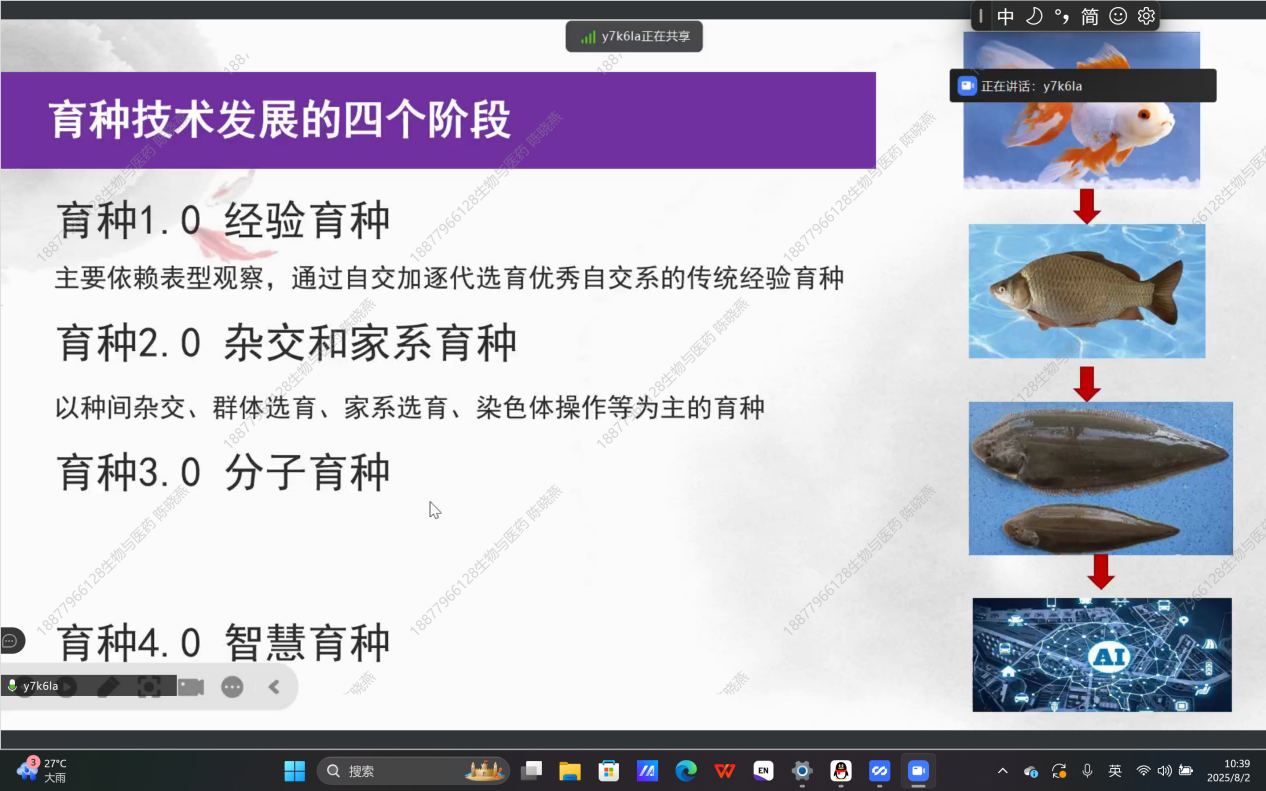This screenshot has width=1266, height=791.
Task: Expand the hidden system tray icons chevron
Action: tap(1003, 771)
